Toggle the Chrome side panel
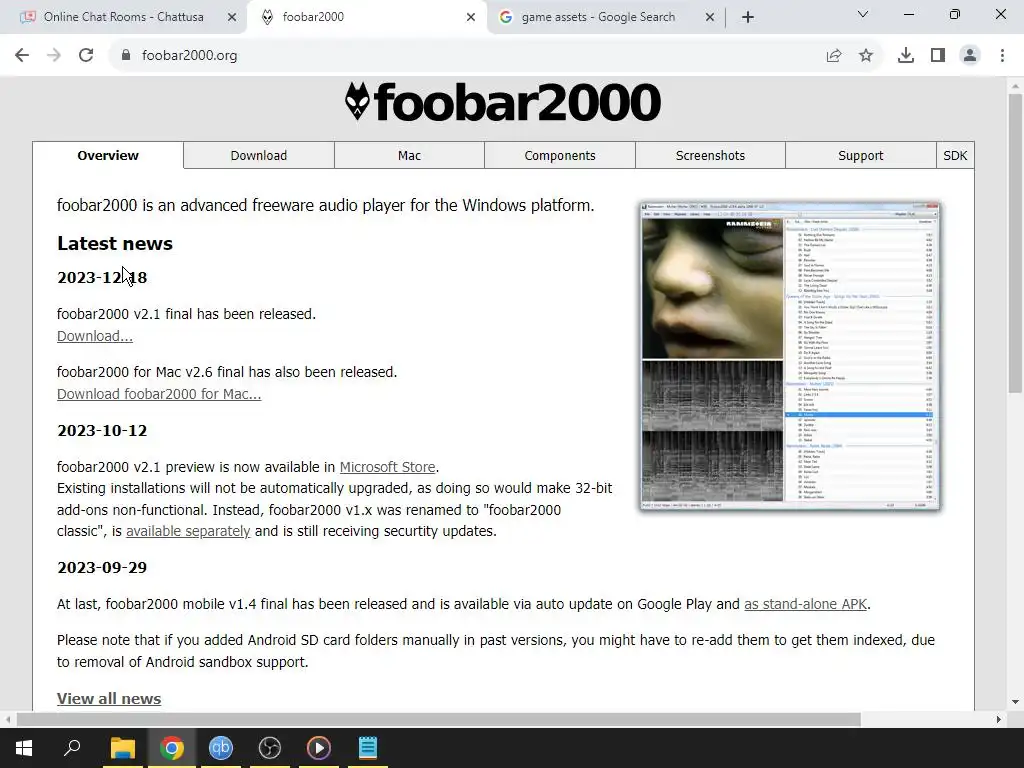 (x=938, y=56)
